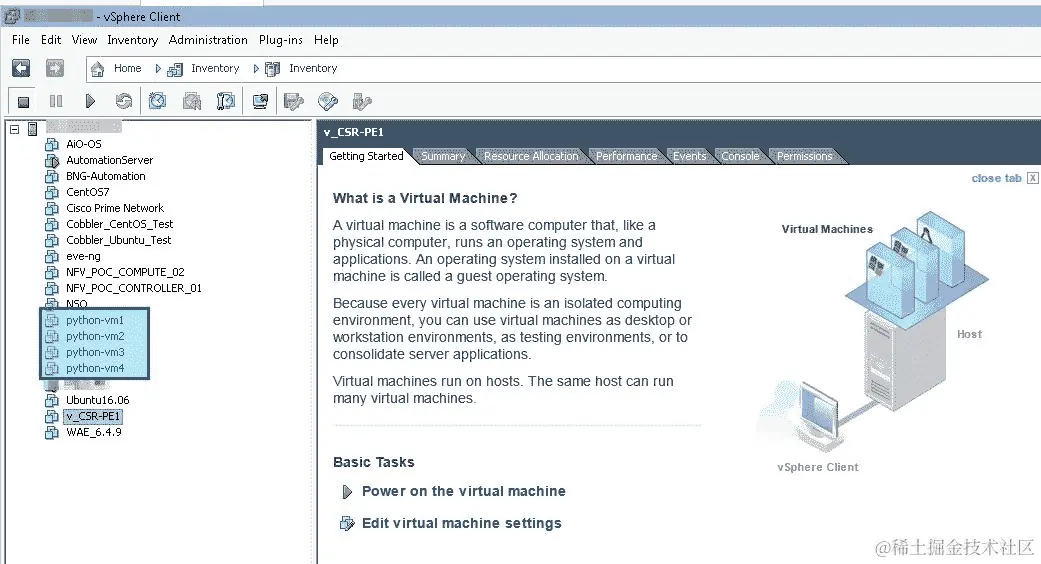Collapse the host tree node

[x=15, y=129]
